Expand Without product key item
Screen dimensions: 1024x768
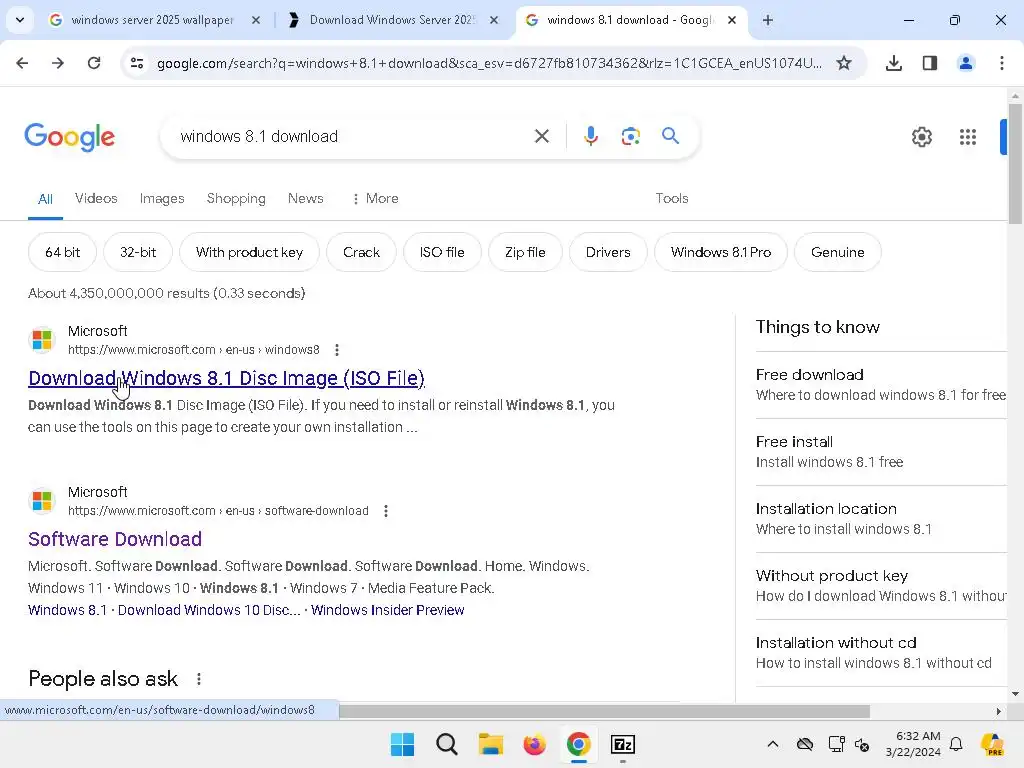point(881,586)
